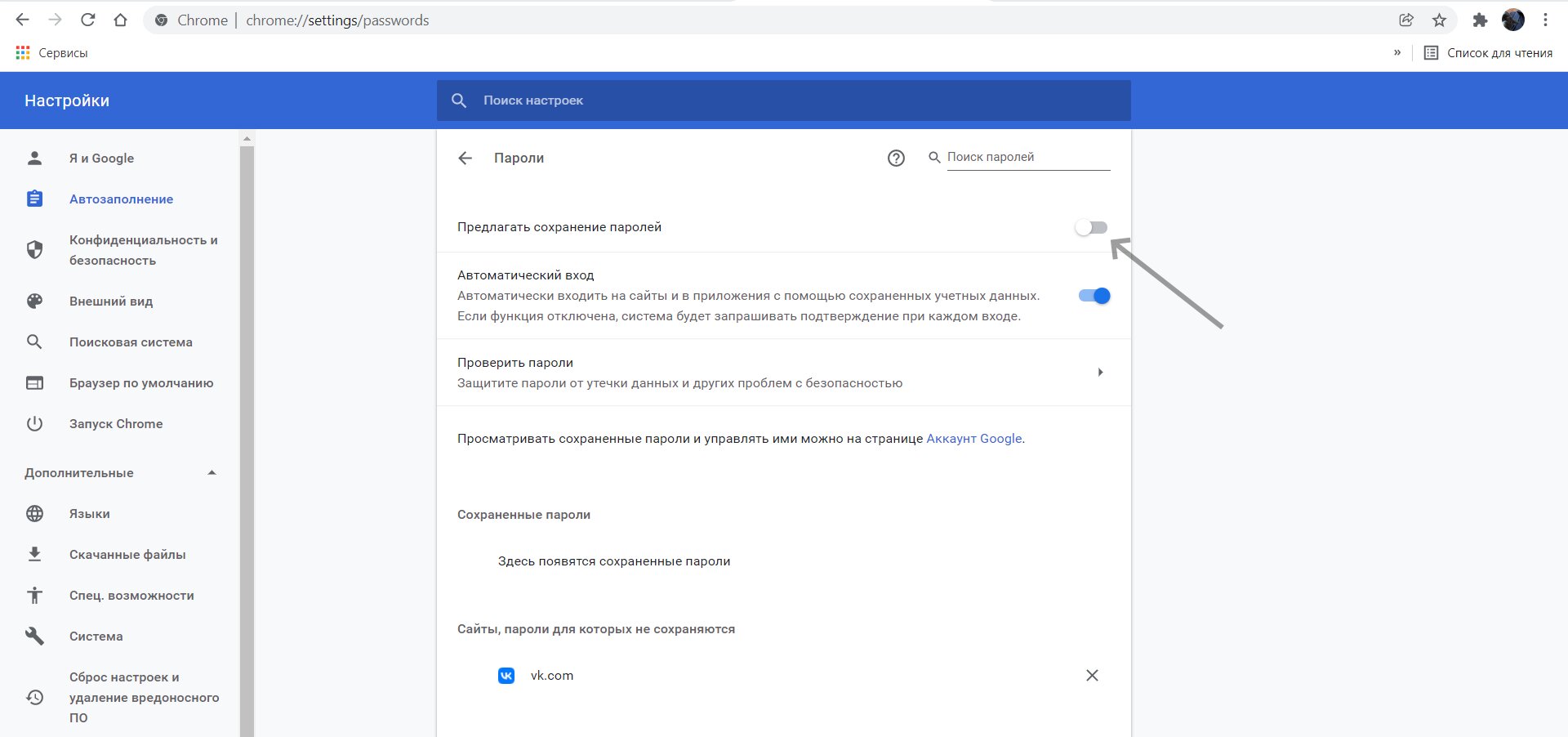Click the vk.com site entry
This screenshot has height=737, width=1568.
point(552,676)
